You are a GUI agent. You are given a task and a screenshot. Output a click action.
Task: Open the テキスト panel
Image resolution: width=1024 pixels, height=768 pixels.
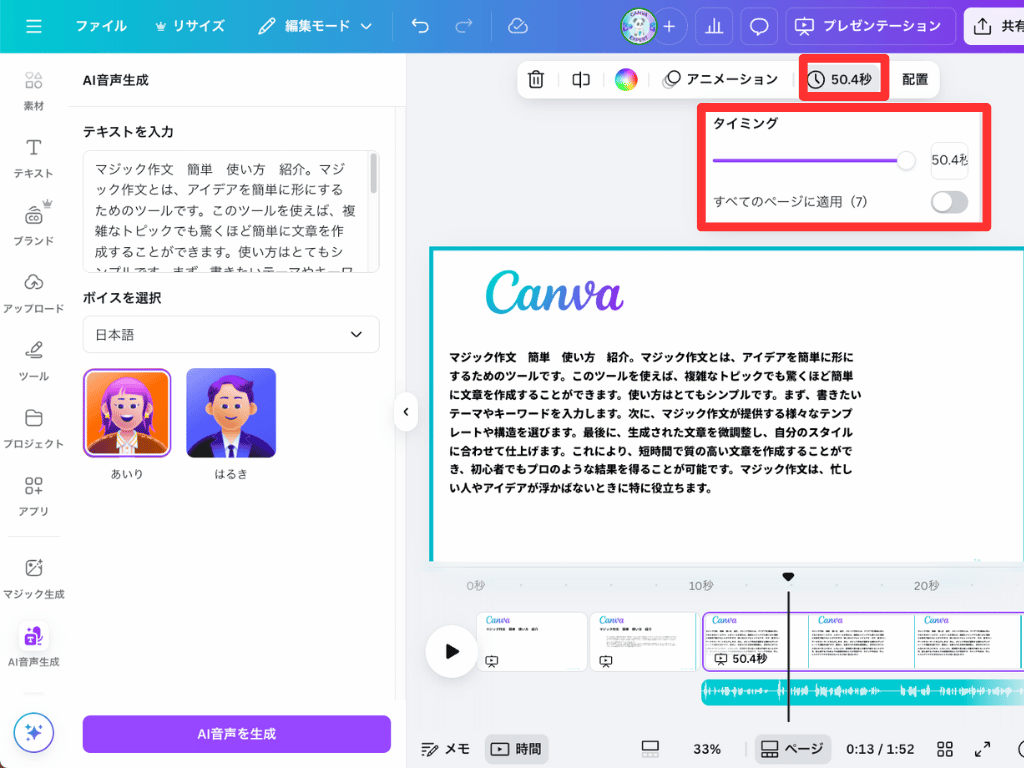[x=34, y=158]
